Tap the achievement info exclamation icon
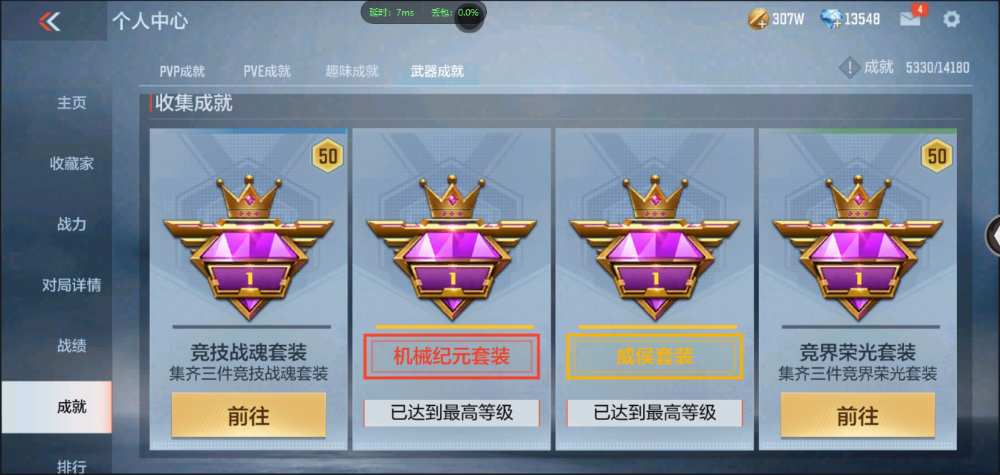1000x475 pixels. tap(849, 68)
